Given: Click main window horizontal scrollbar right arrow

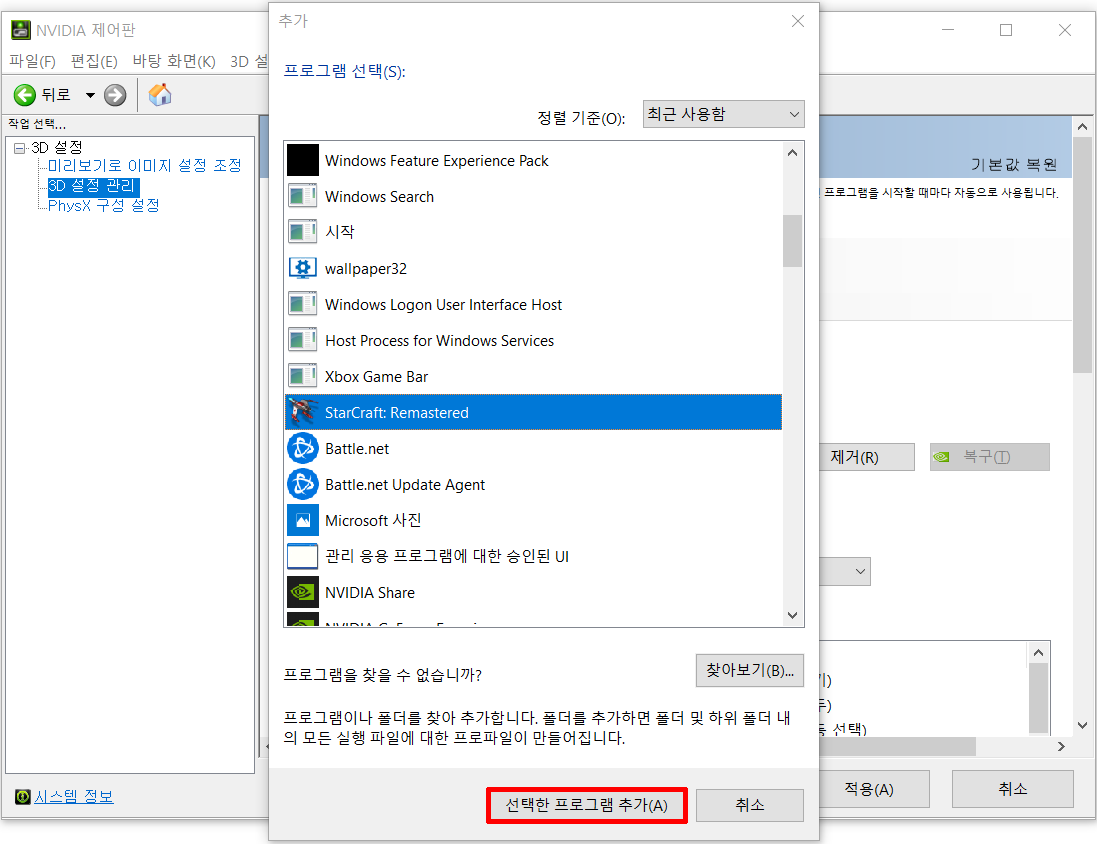Looking at the screenshot, I should (1061, 747).
